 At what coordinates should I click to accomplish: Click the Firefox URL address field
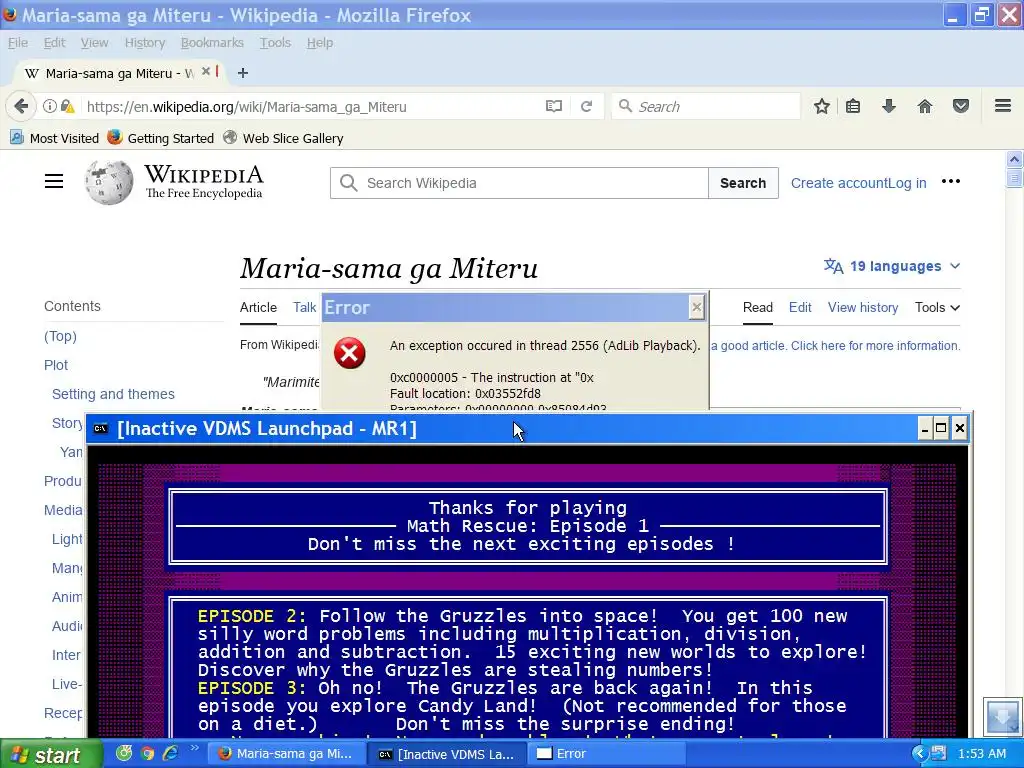(x=312, y=106)
